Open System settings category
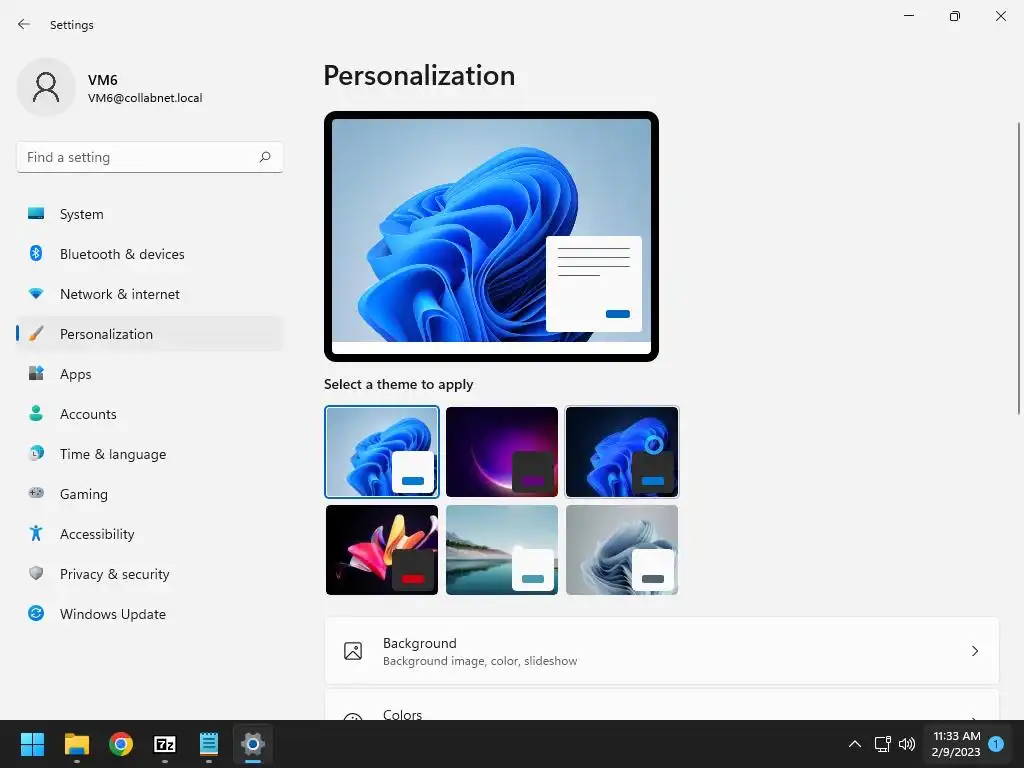 pyautogui.click(x=150, y=214)
